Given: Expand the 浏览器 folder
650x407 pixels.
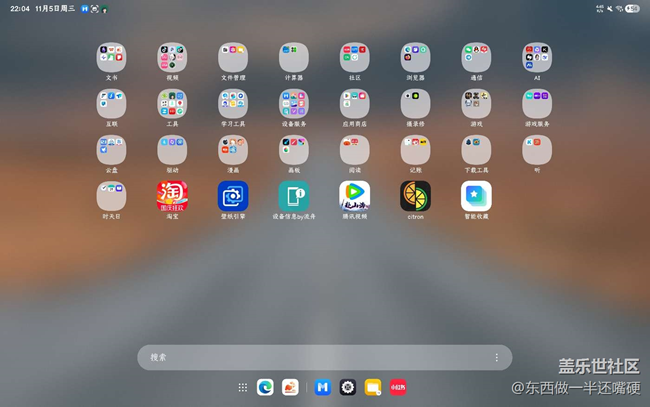Looking at the screenshot, I should (415, 57).
